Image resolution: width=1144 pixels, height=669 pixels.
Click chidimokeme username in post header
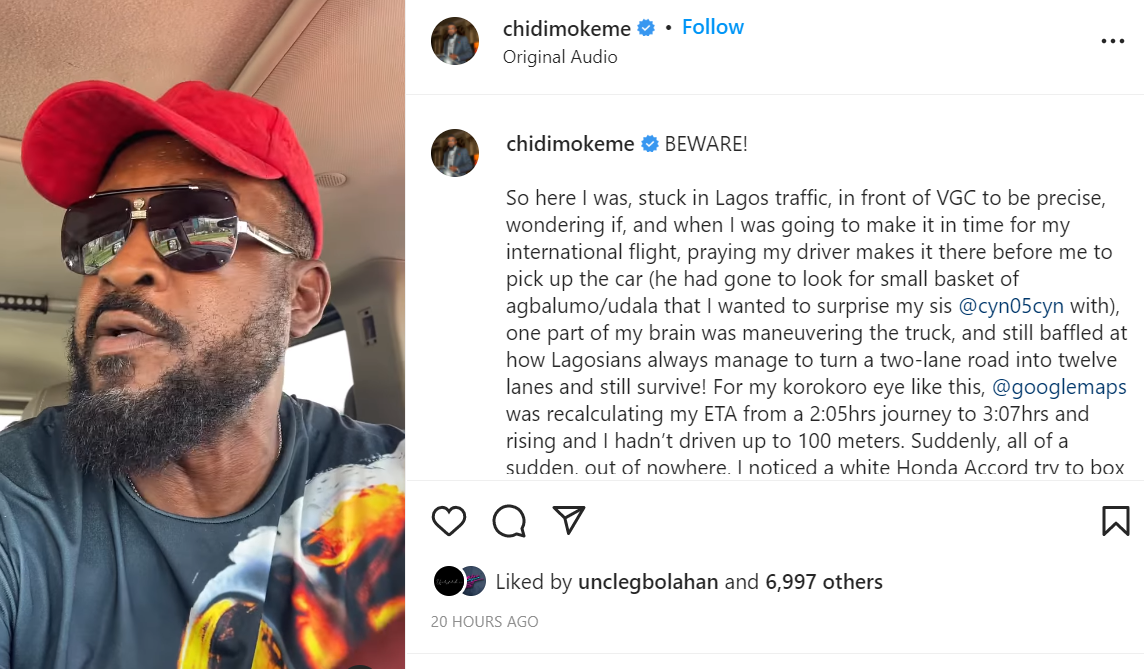(566, 28)
